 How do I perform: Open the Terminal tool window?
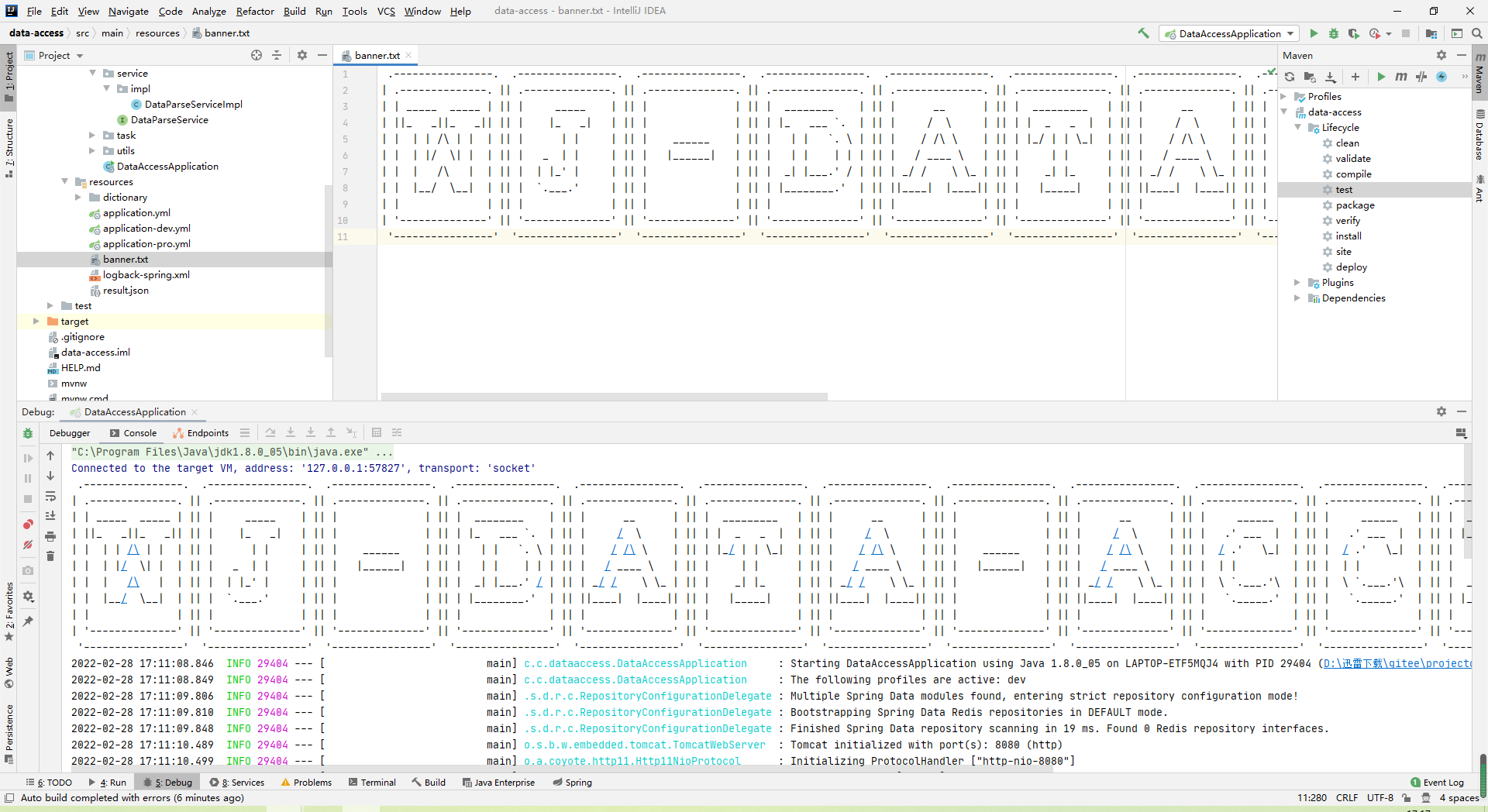pos(372,783)
